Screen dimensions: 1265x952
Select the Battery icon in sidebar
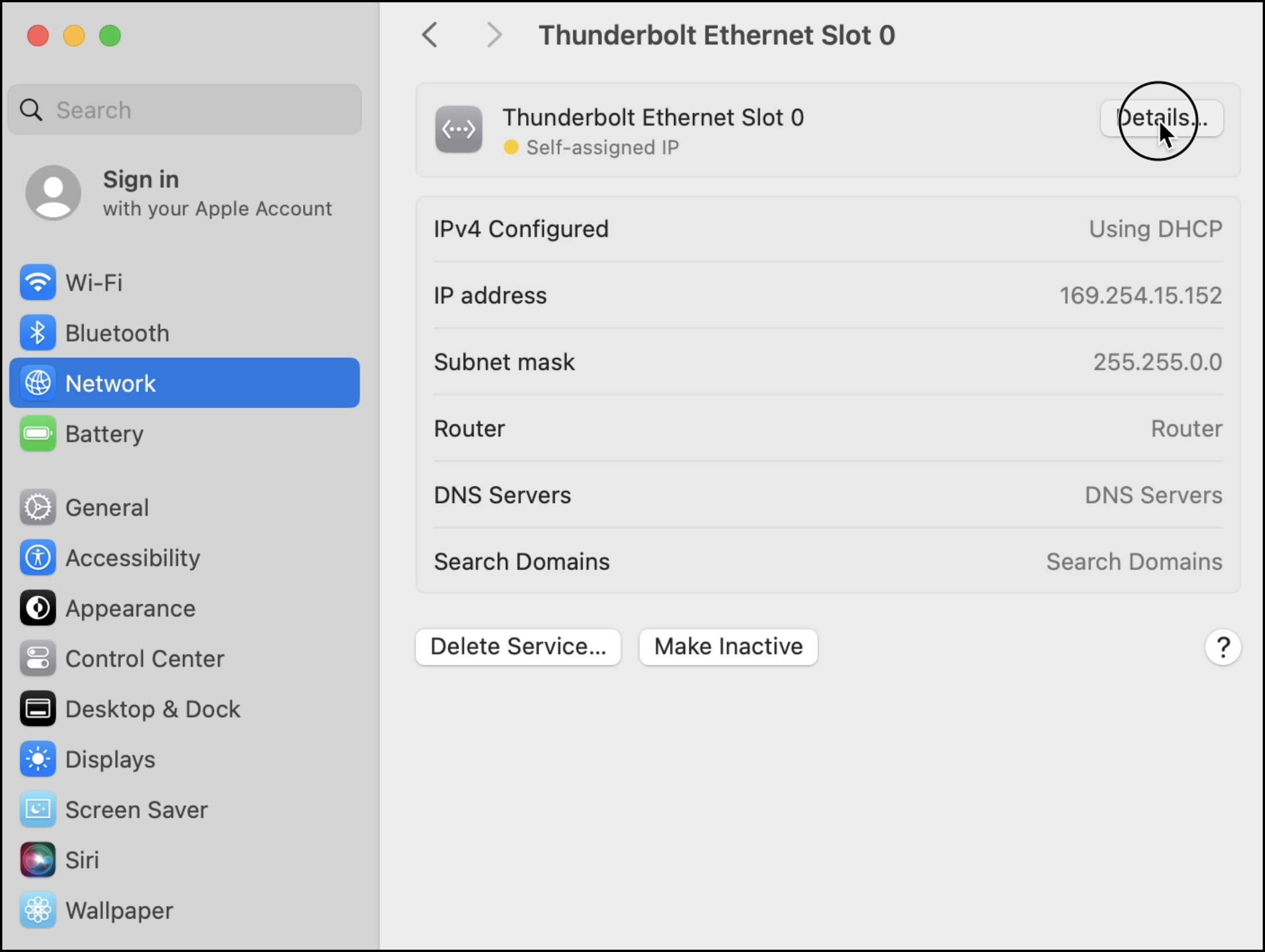[38, 433]
